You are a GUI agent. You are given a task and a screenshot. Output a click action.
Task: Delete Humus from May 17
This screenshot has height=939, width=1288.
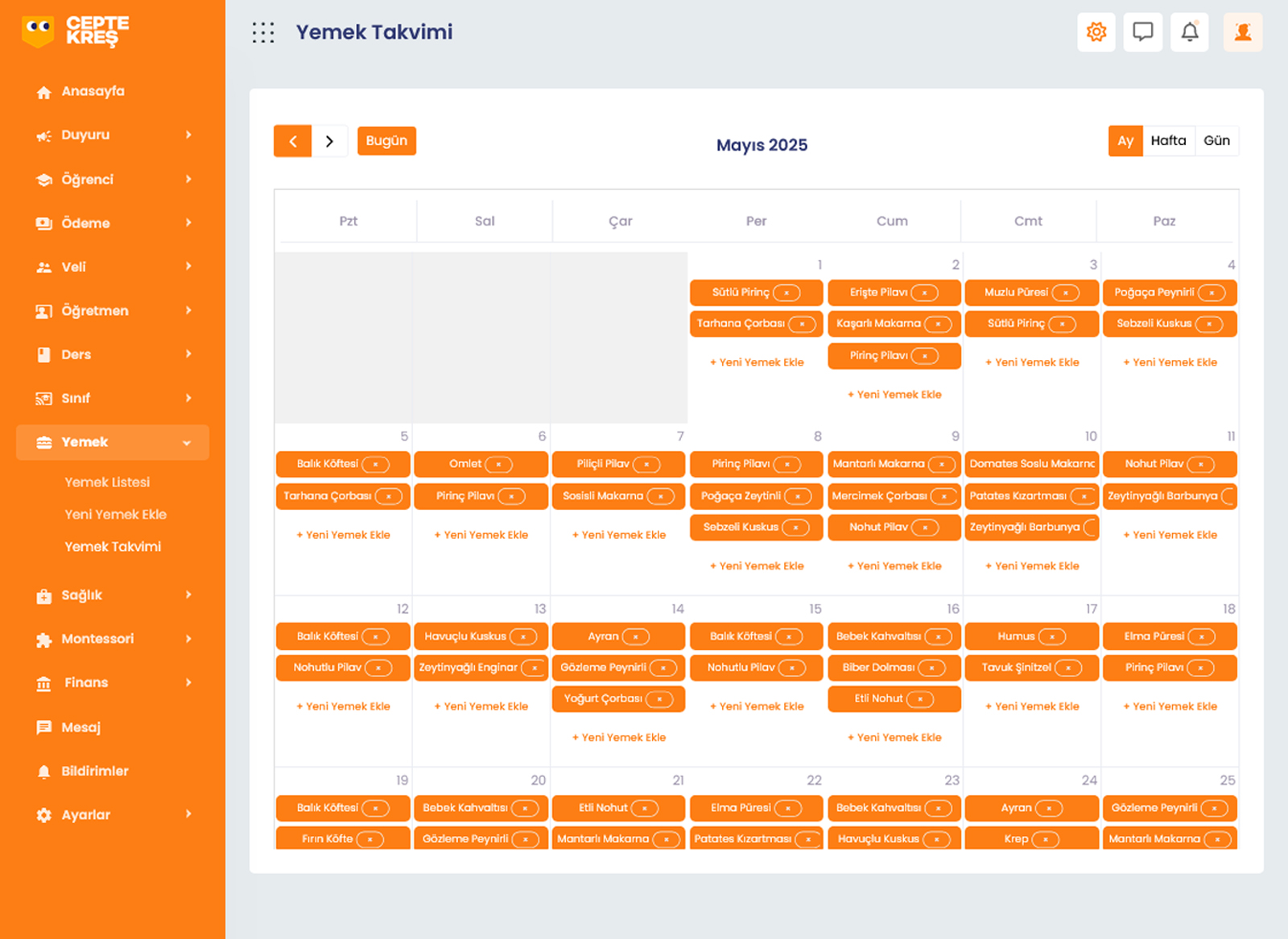[1051, 637]
